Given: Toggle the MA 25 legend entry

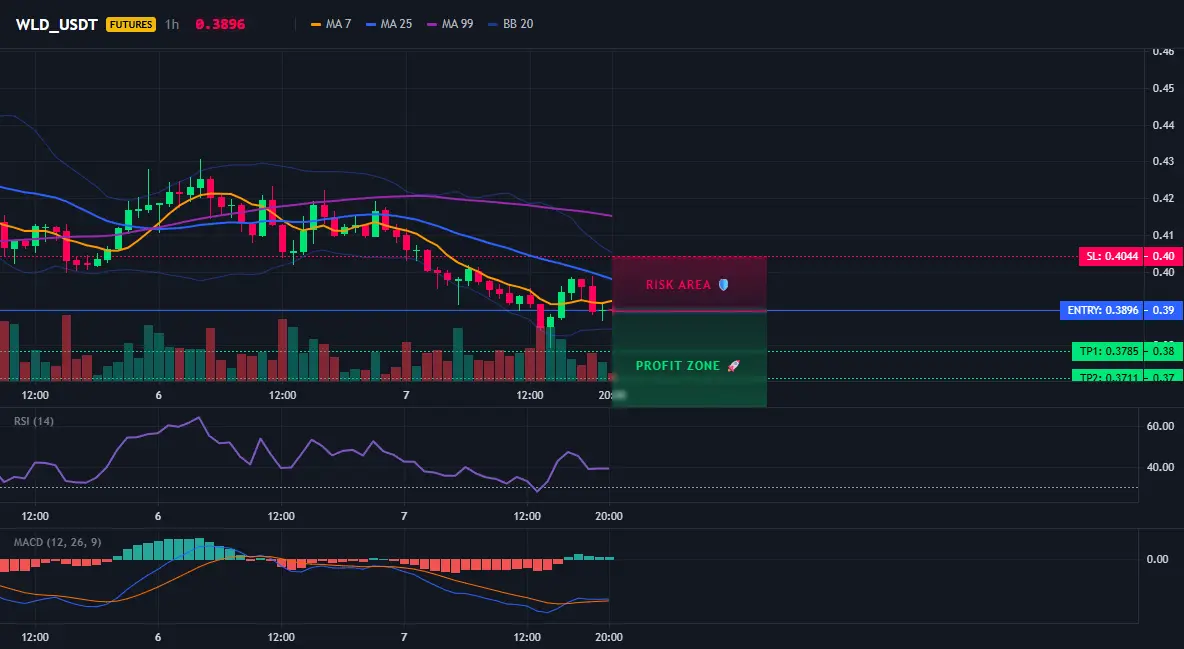Looking at the screenshot, I should pos(389,24).
